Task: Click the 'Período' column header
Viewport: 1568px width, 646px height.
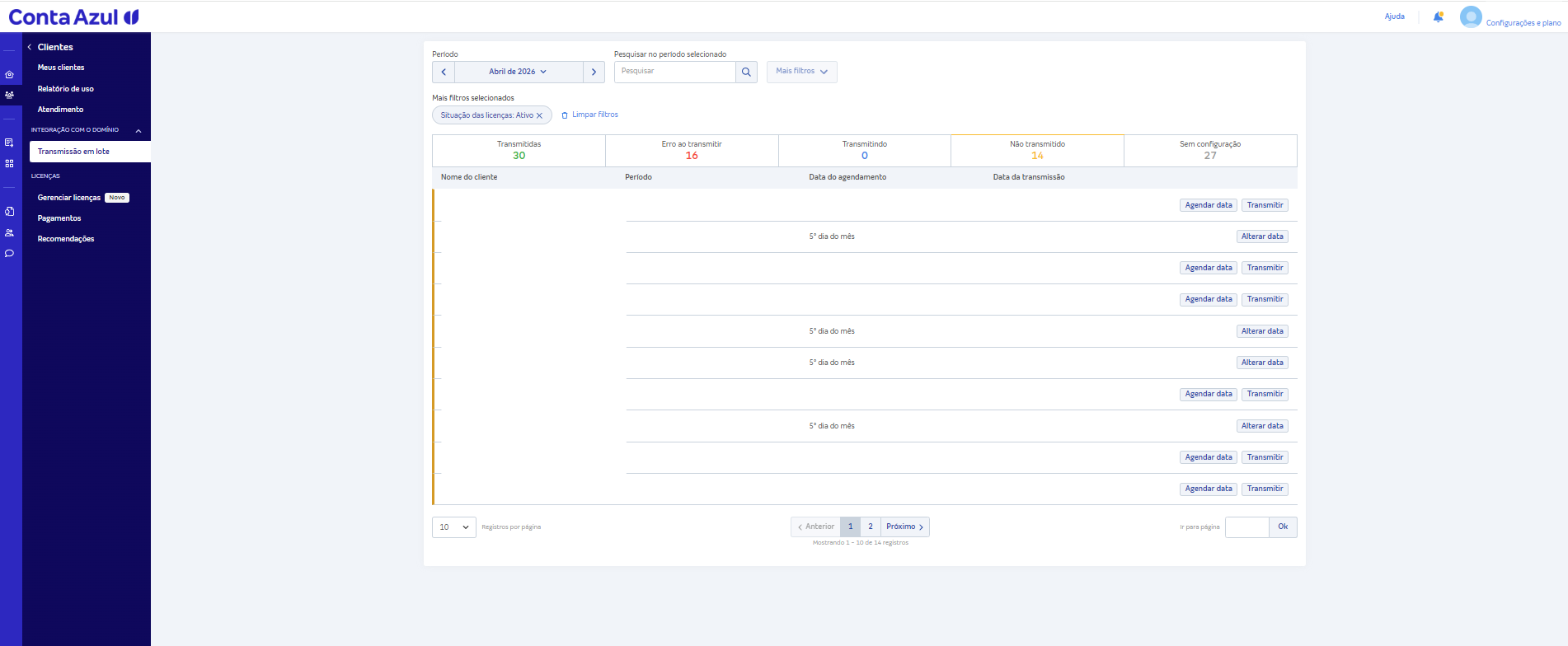Action: tap(638, 177)
